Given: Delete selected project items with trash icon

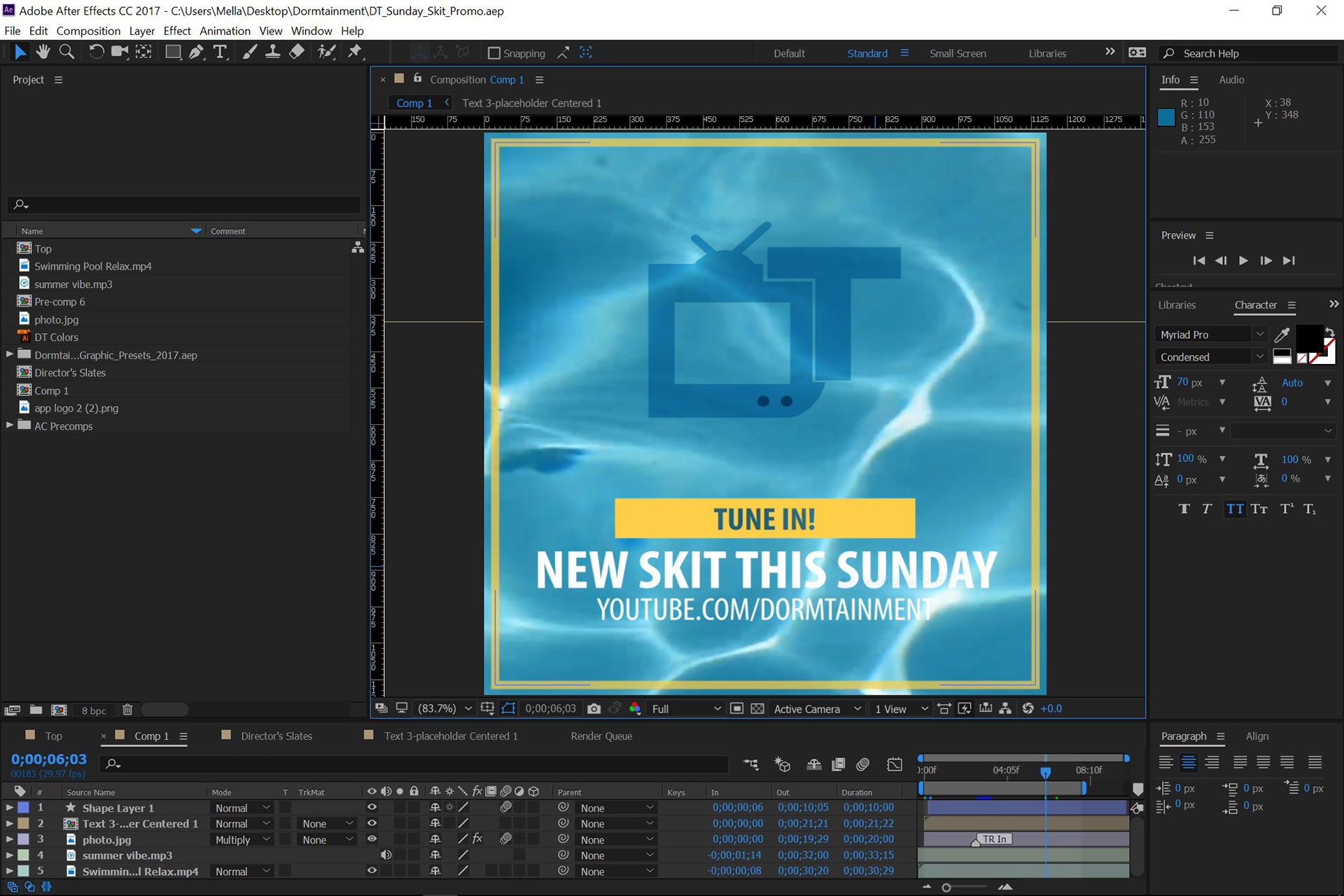Looking at the screenshot, I should [x=127, y=710].
